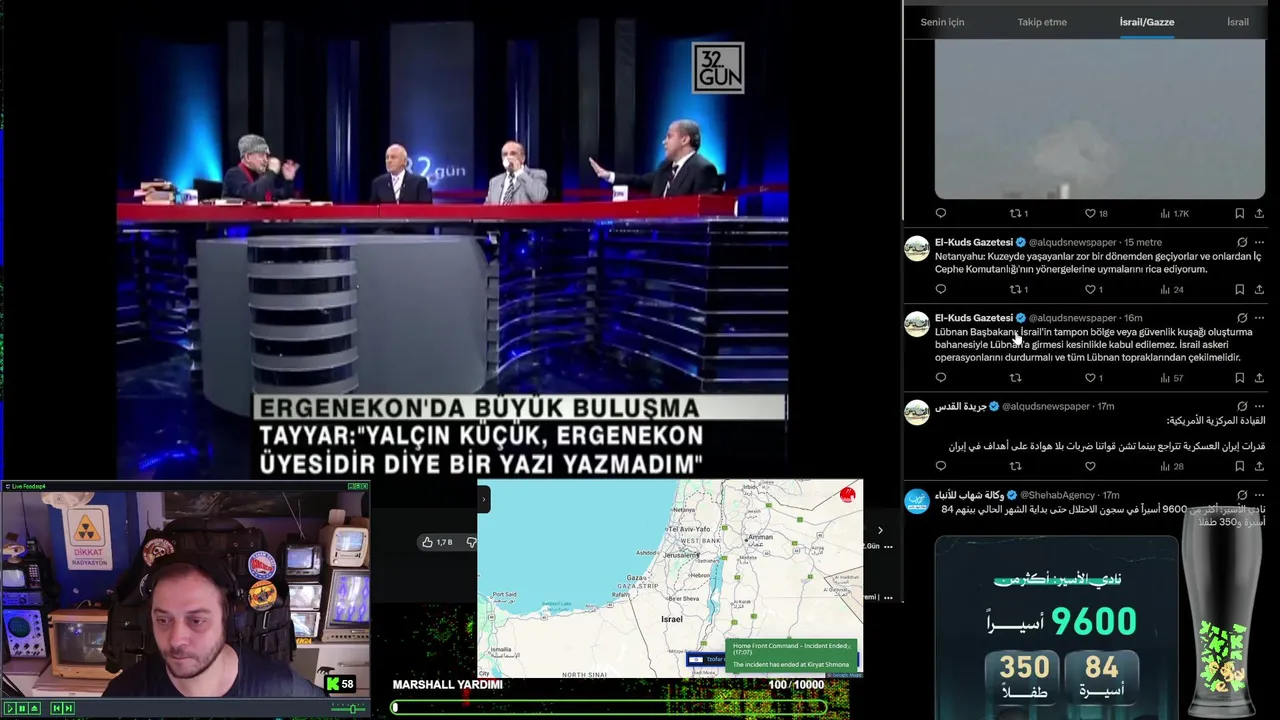Open the İsrail tab
1280x720 pixels.
pyautogui.click(x=1238, y=22)
